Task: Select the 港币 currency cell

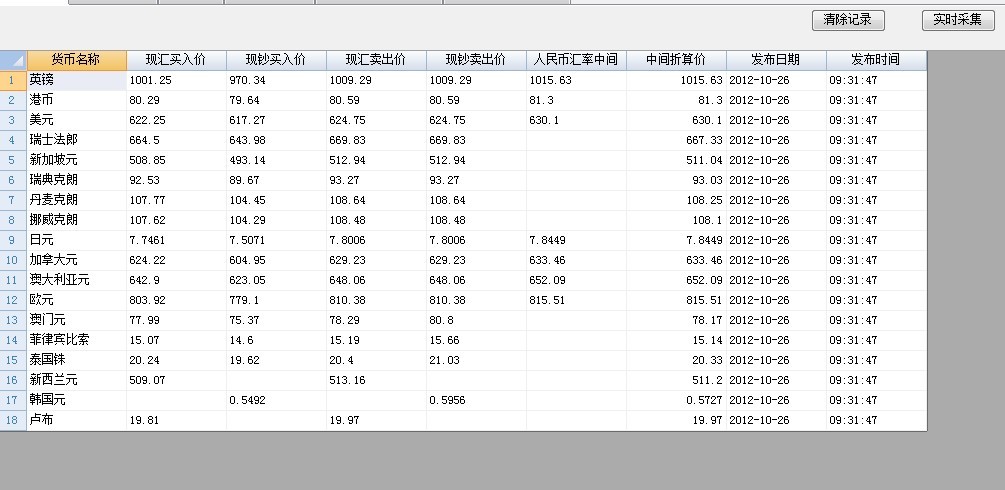Action: [77, 100]
